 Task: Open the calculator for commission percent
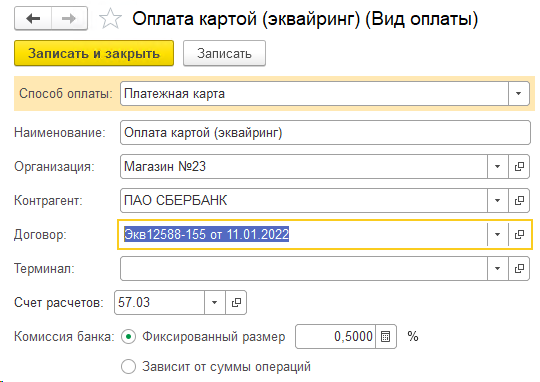click(x=386, y=337)
